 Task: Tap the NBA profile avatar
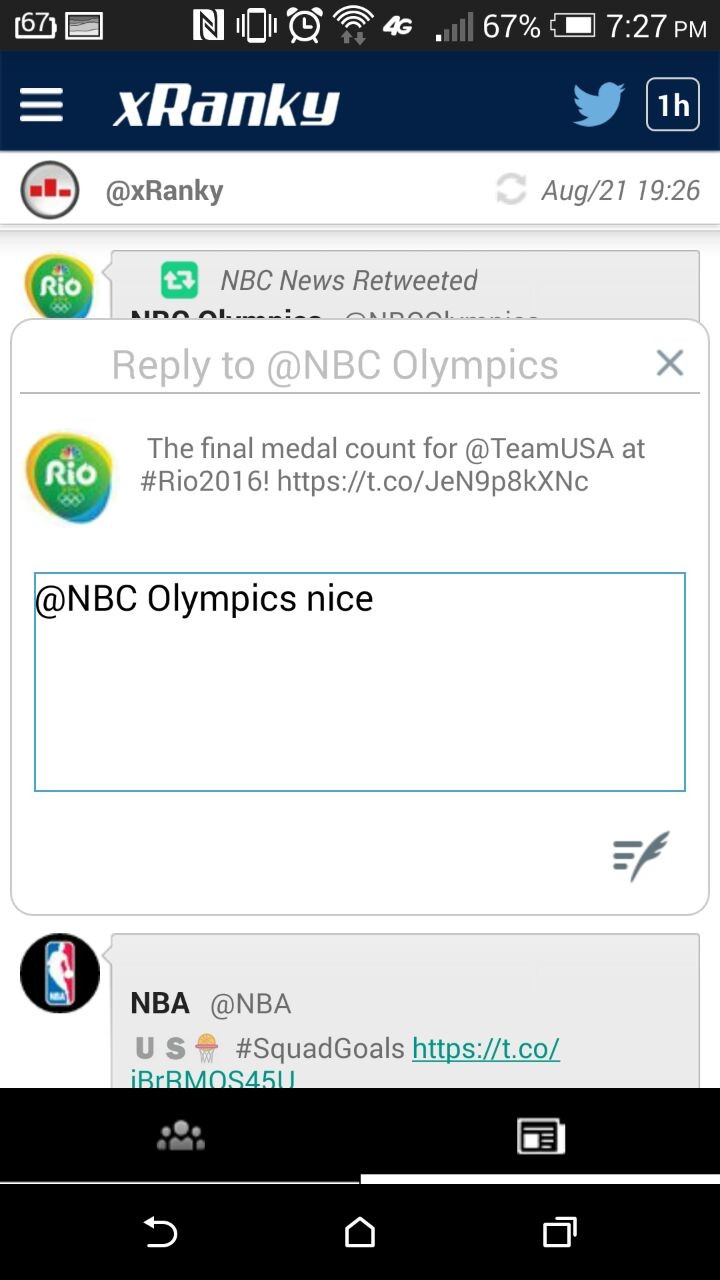click(60, 973)
